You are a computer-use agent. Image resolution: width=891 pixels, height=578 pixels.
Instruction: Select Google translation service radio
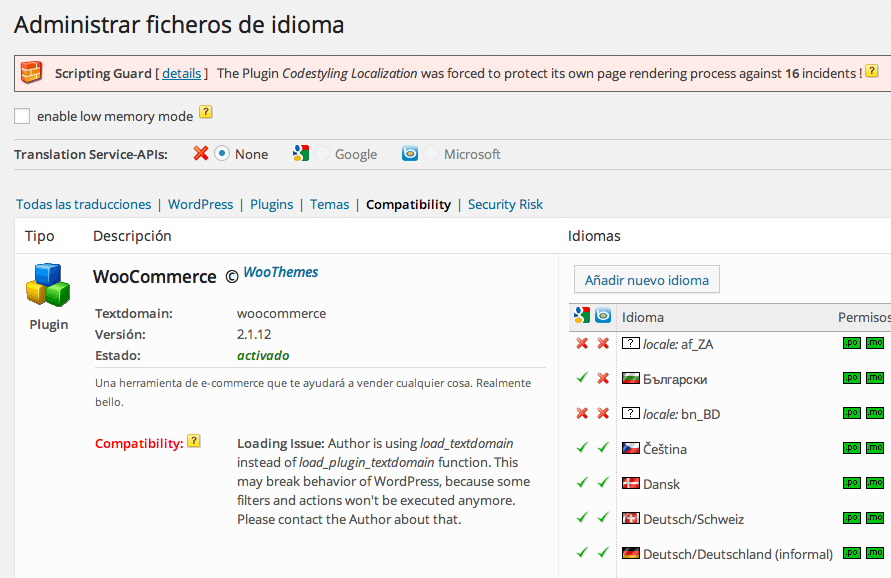[x=322, y=153]
